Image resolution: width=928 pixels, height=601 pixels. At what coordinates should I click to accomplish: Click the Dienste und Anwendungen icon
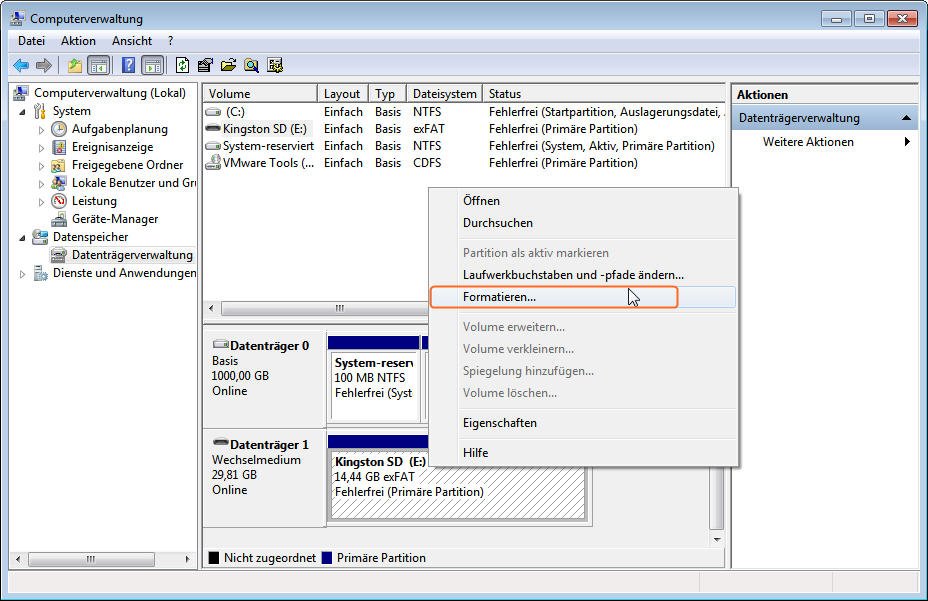(40, 273)
